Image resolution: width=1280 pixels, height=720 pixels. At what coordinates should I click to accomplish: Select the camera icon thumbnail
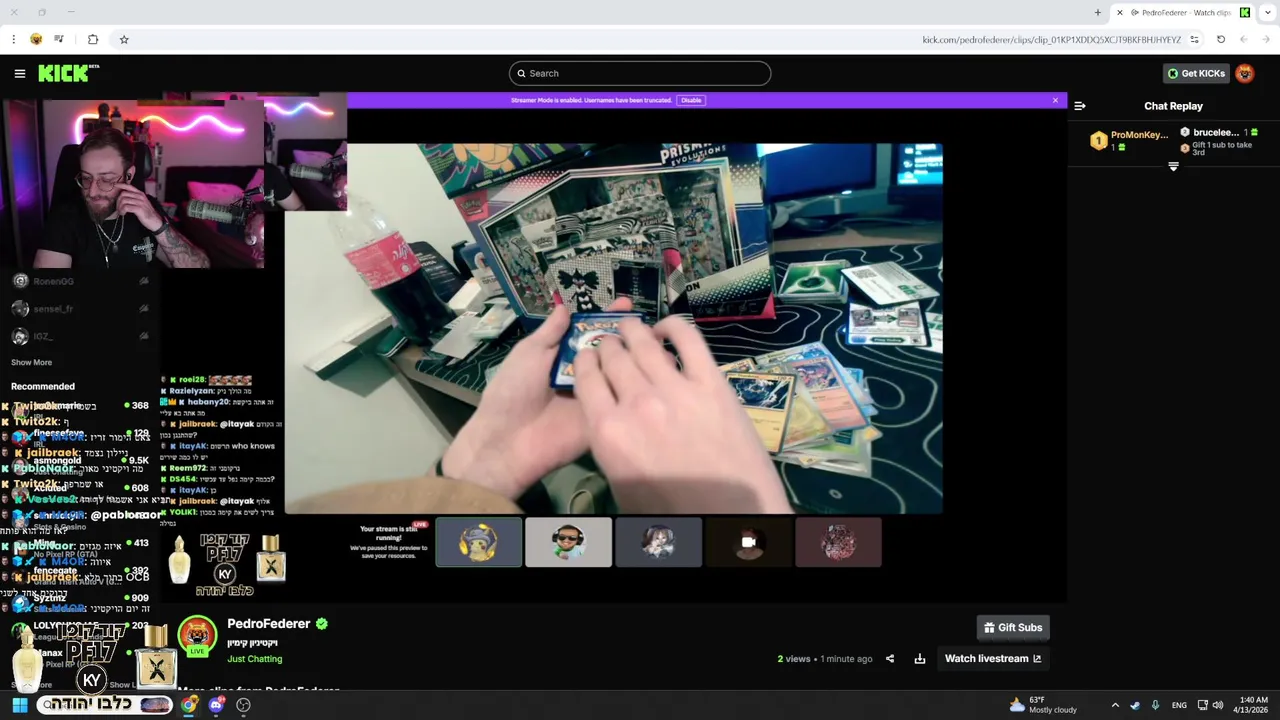click(748, 542)
